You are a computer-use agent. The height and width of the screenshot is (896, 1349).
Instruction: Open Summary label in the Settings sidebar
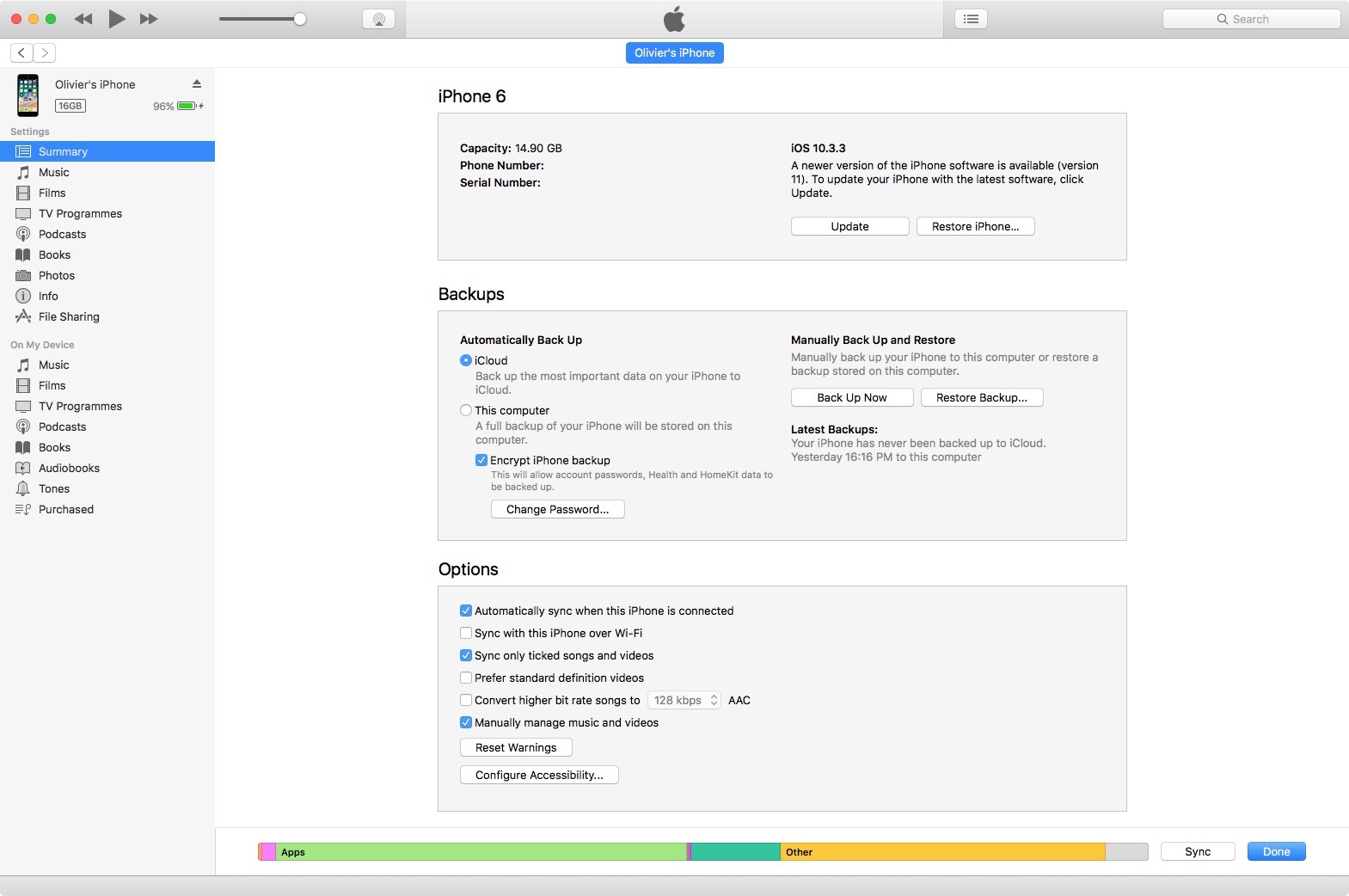(63, 151)
